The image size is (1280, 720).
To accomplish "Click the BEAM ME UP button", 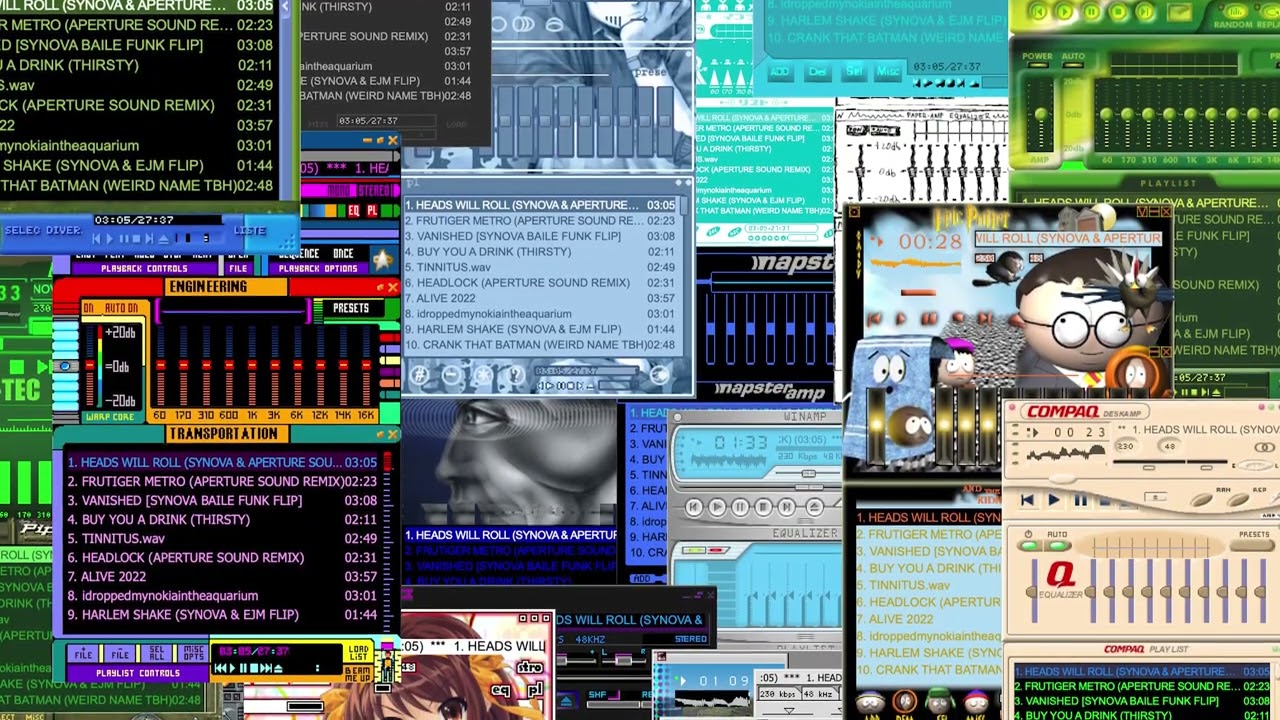I will pos(357,673).
